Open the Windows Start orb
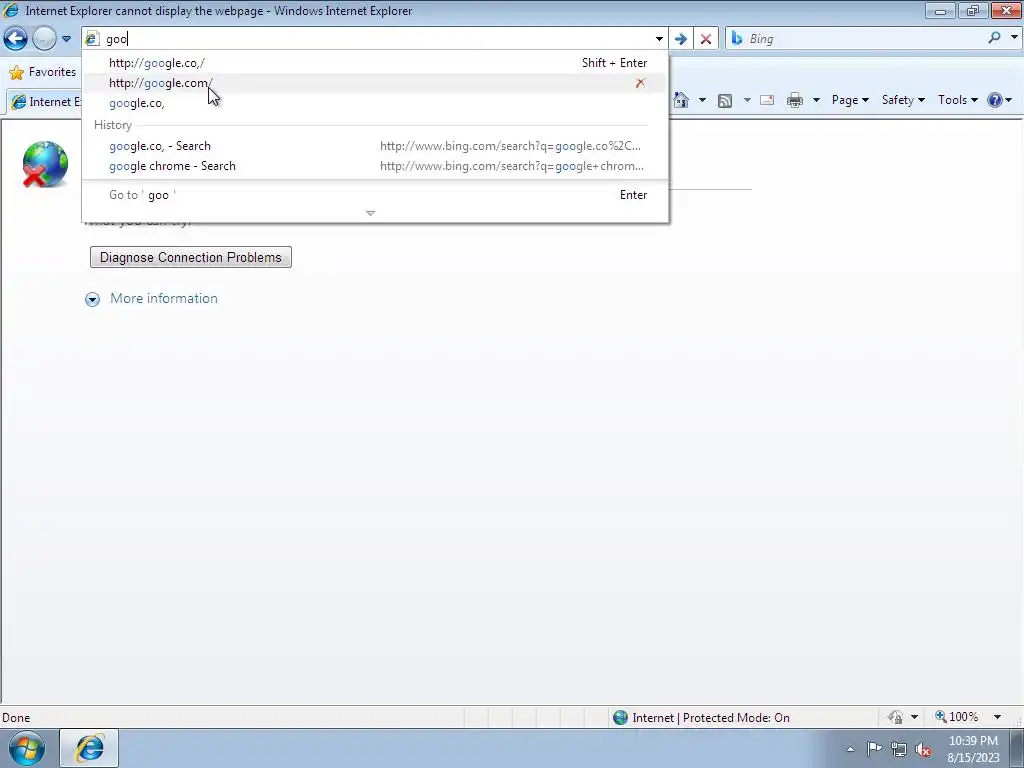 click(26, 748)
